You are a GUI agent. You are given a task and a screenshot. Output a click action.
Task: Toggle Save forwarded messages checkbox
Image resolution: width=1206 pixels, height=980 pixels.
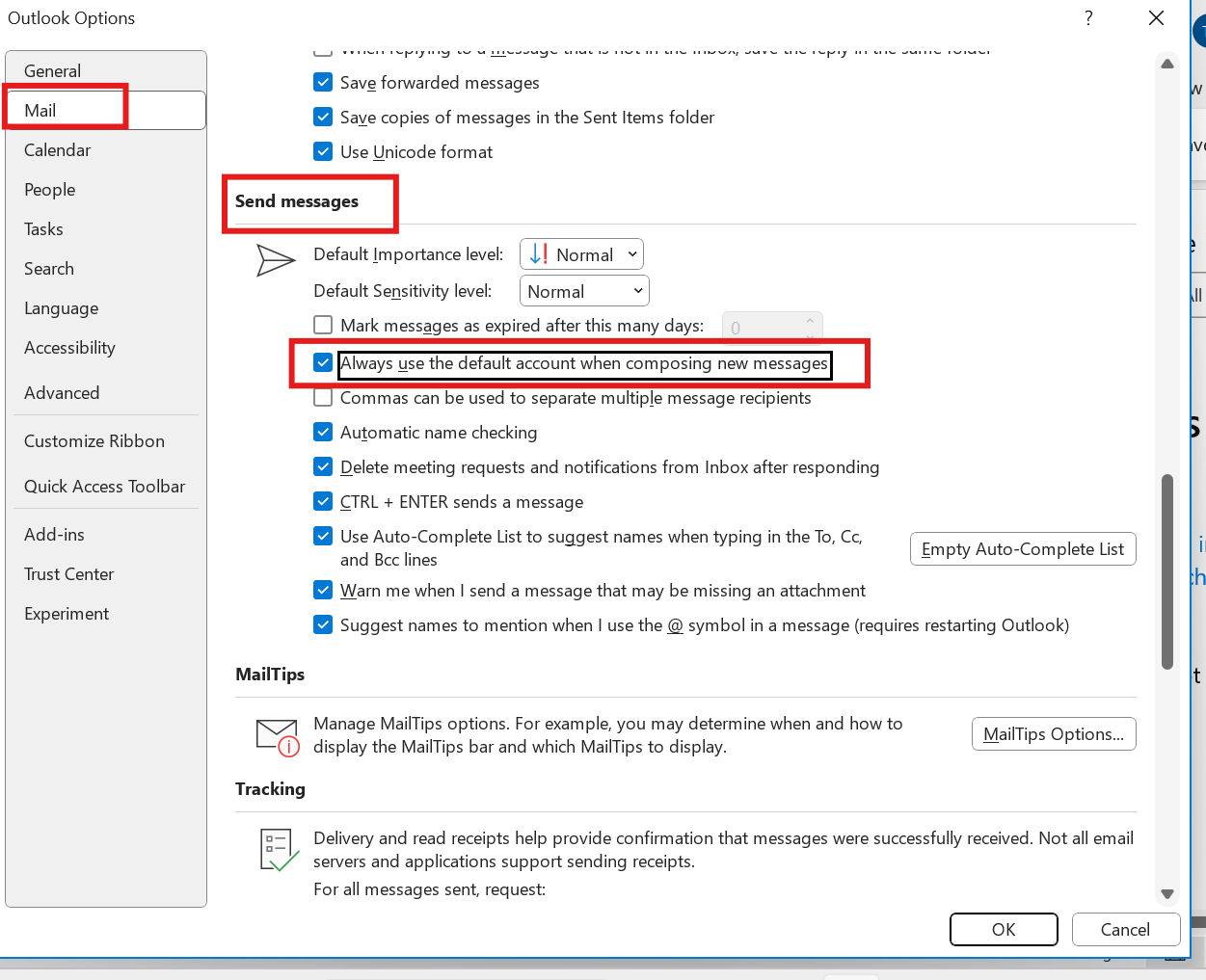pos(323,83)
